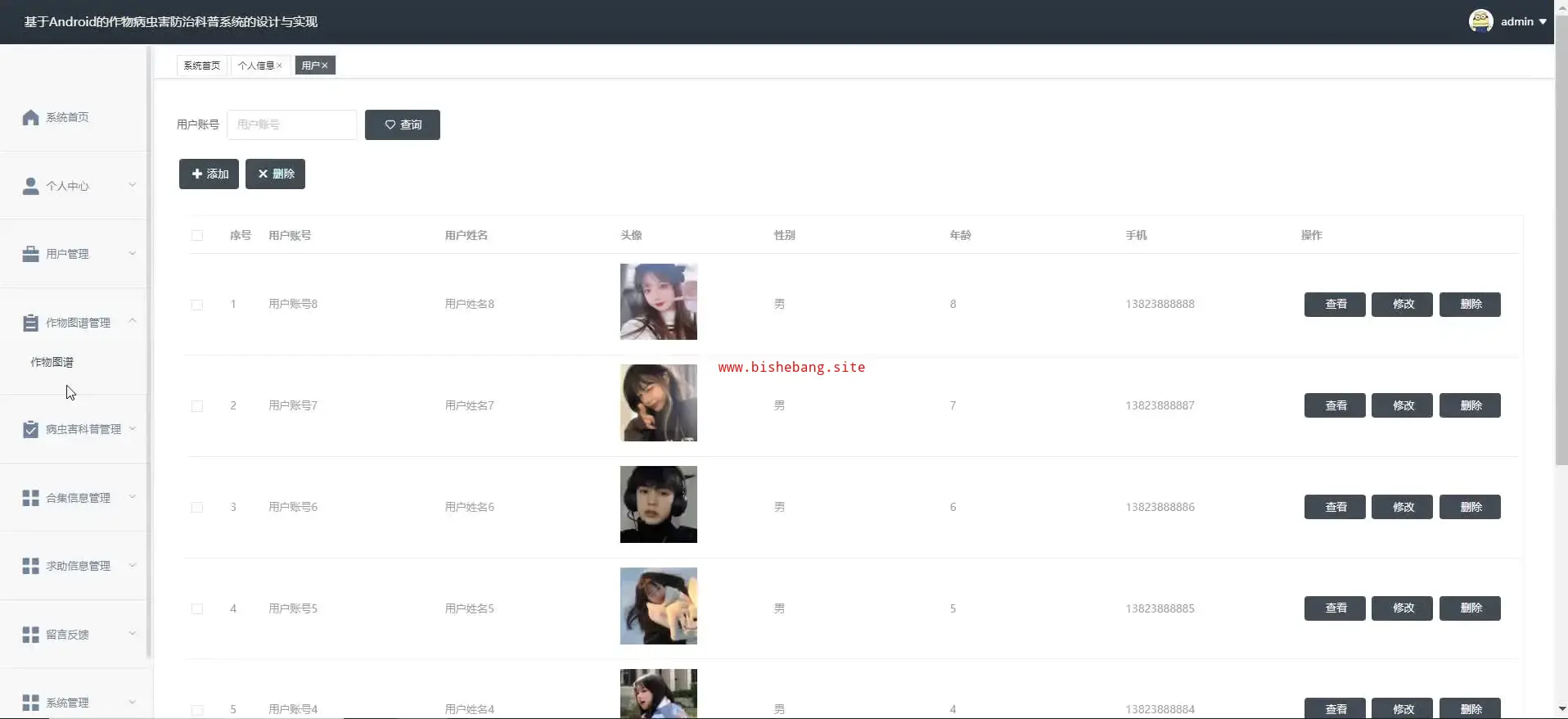Click the page scrollbar down arrow
The image size is (1568, 719).
pos(1561,709)
